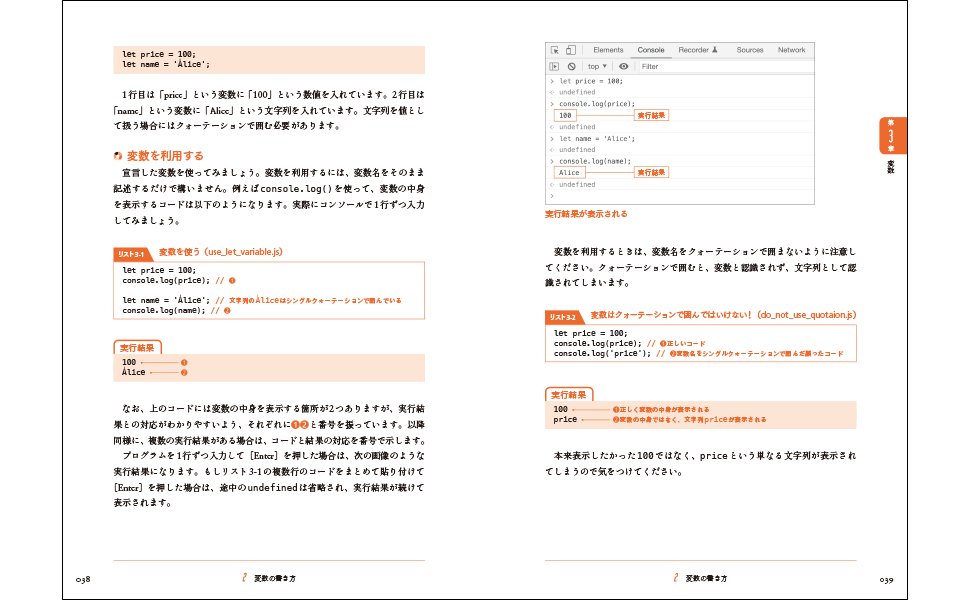Switch to the Elements tab
Screen dimensions: 970x600
[x=608, y=50]
